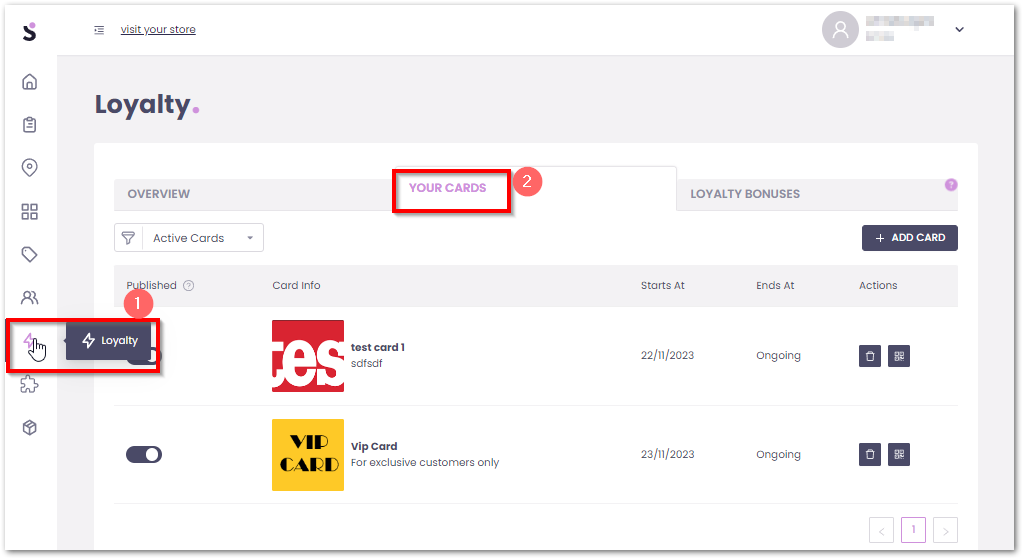Open the price tag sidebar icon
This screenshot has width=1023, height=559.
pyautogui.click(x=29, y=254)
